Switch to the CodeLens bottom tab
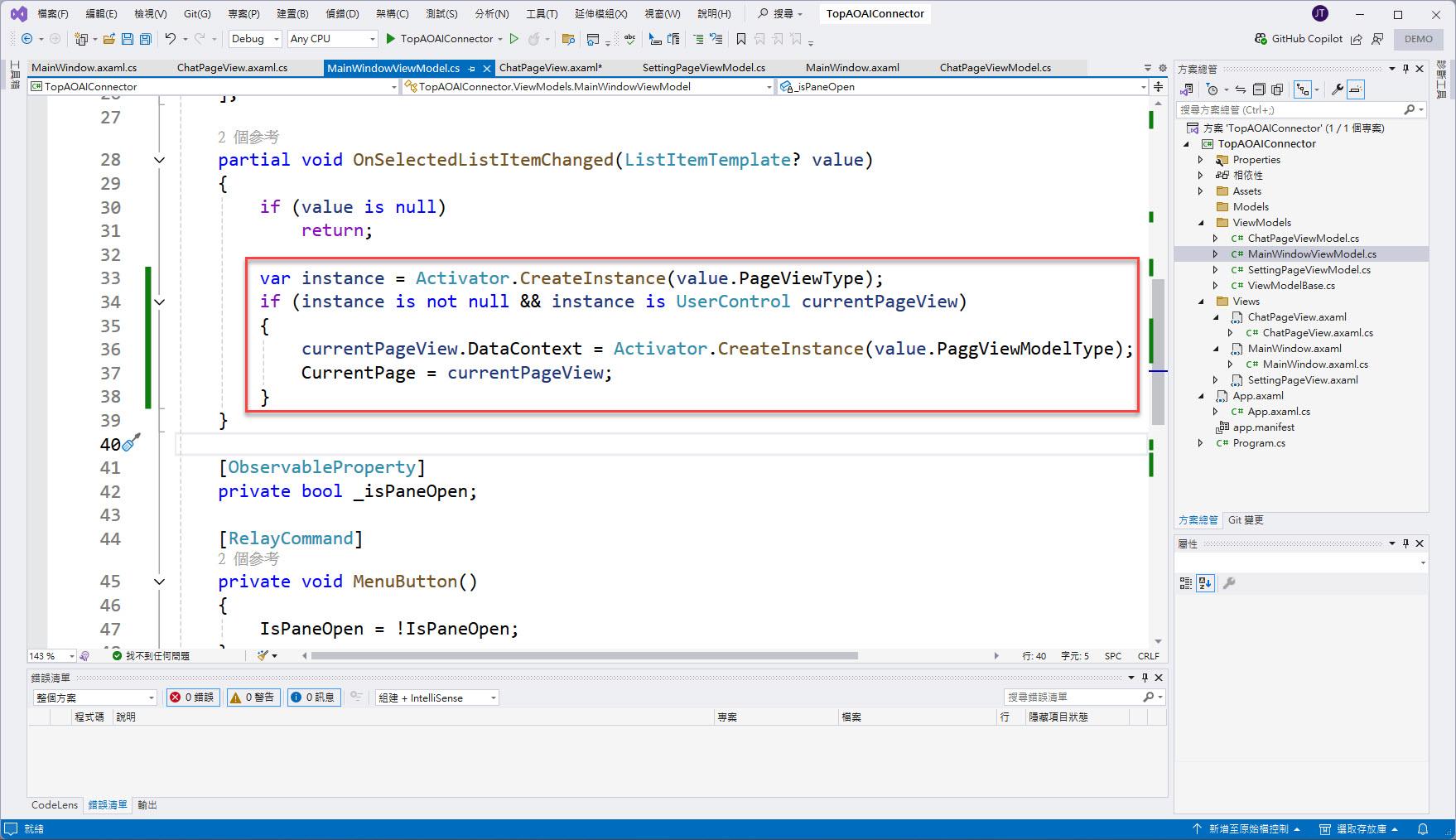The height and width of the screenshot is (840, 1456). pyautogui.click(x=55, y=805)
